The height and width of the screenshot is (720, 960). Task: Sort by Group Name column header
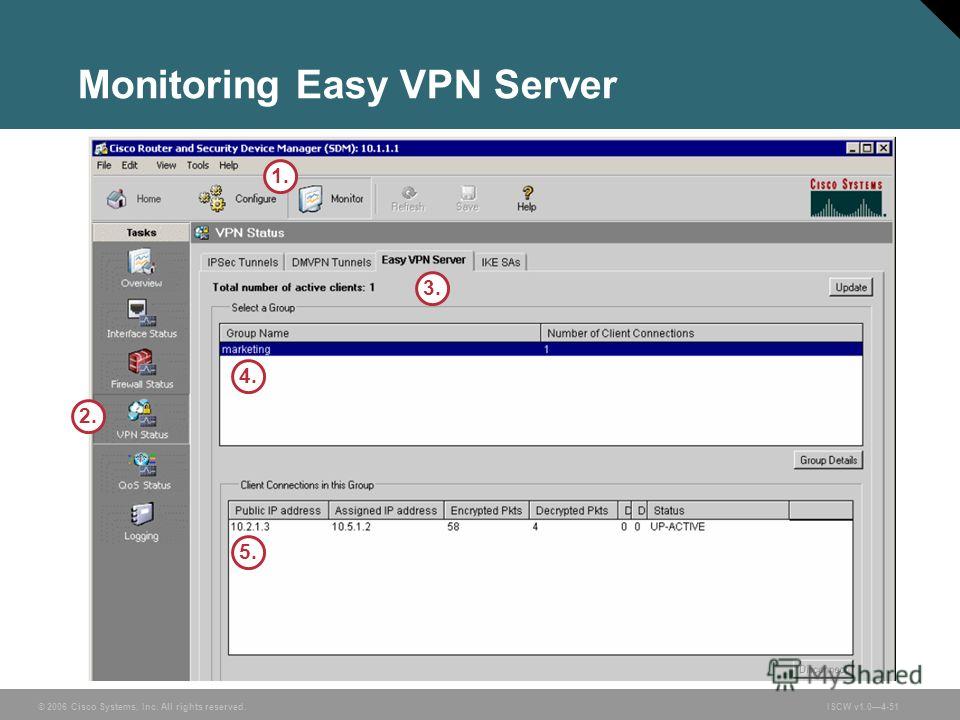click(x=380, y=333)
